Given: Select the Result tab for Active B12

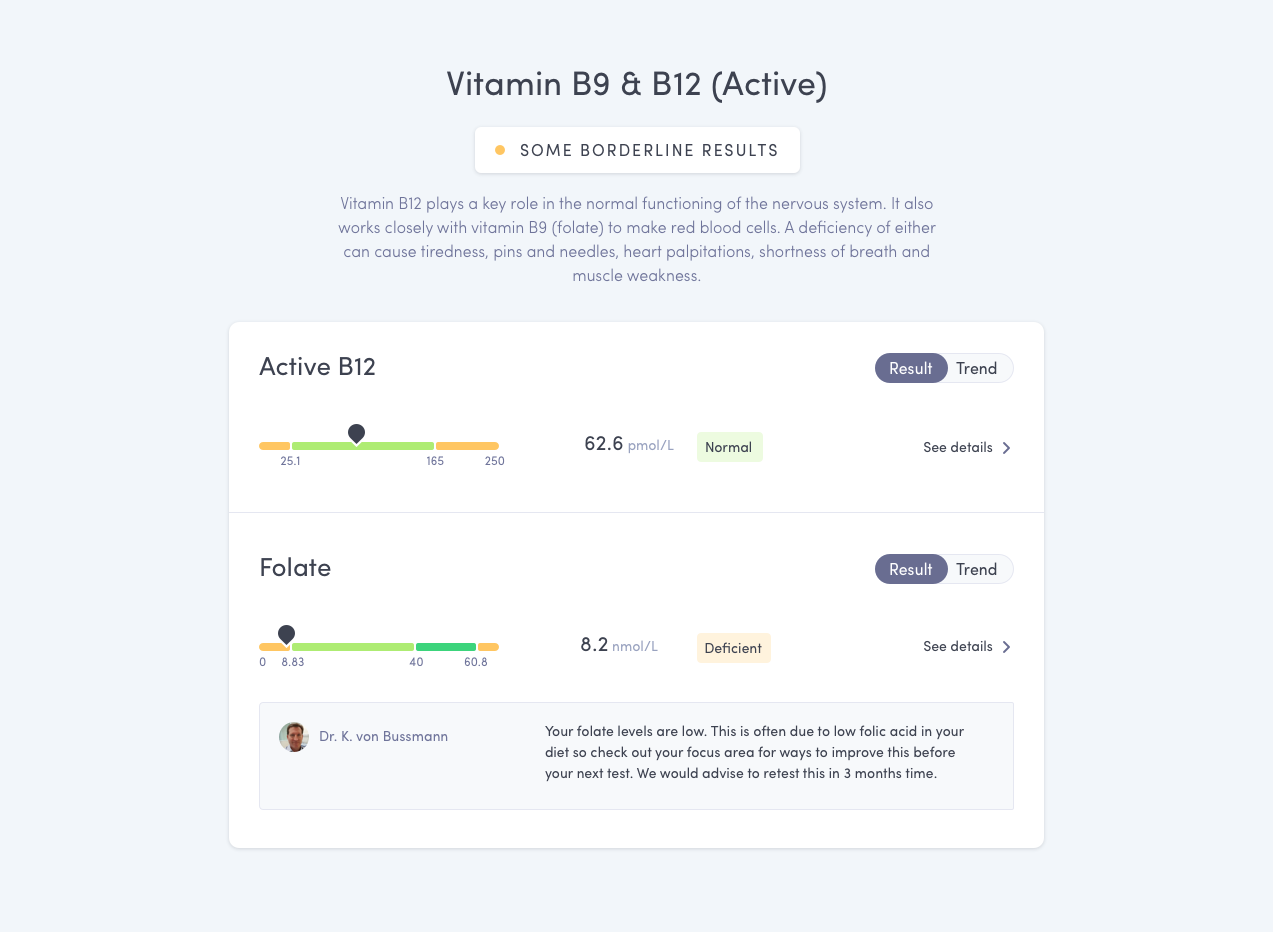Looking at the screenshot, I should (x=910, y=368).
